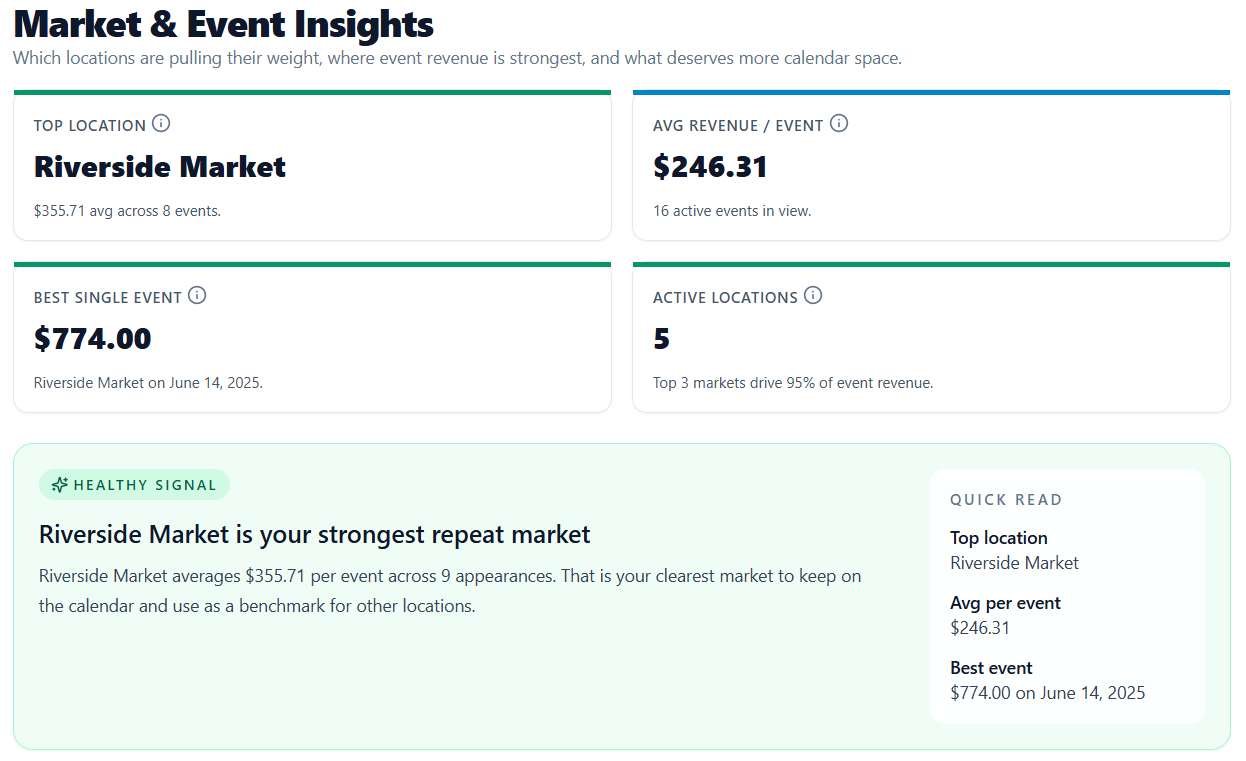This screenshot has height=761, width=1246.
Task: Toggle the Riverside Market top location card
Action: (x=311, y=165)
